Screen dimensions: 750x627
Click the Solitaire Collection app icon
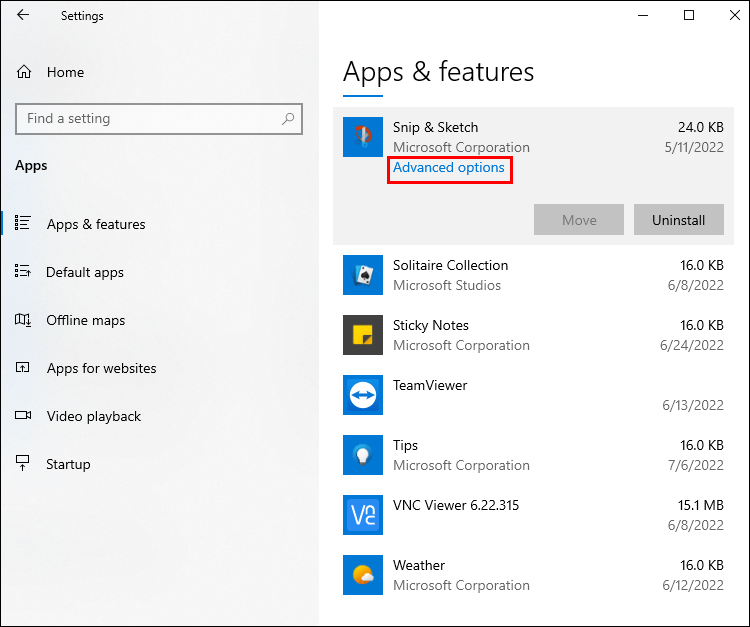(x=363, y=275)
